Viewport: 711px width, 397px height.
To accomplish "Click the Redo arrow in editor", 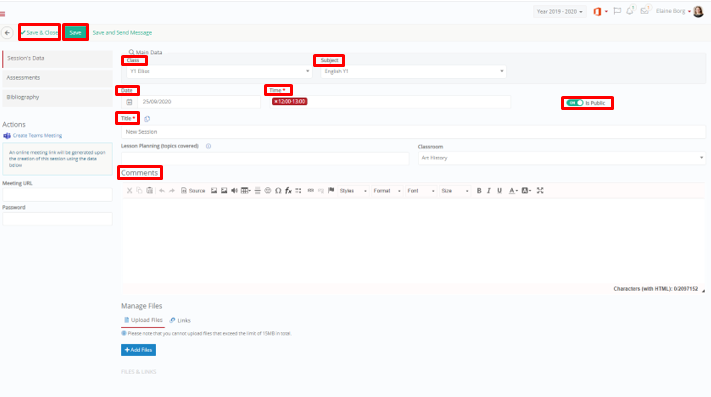I will [172, 191].
